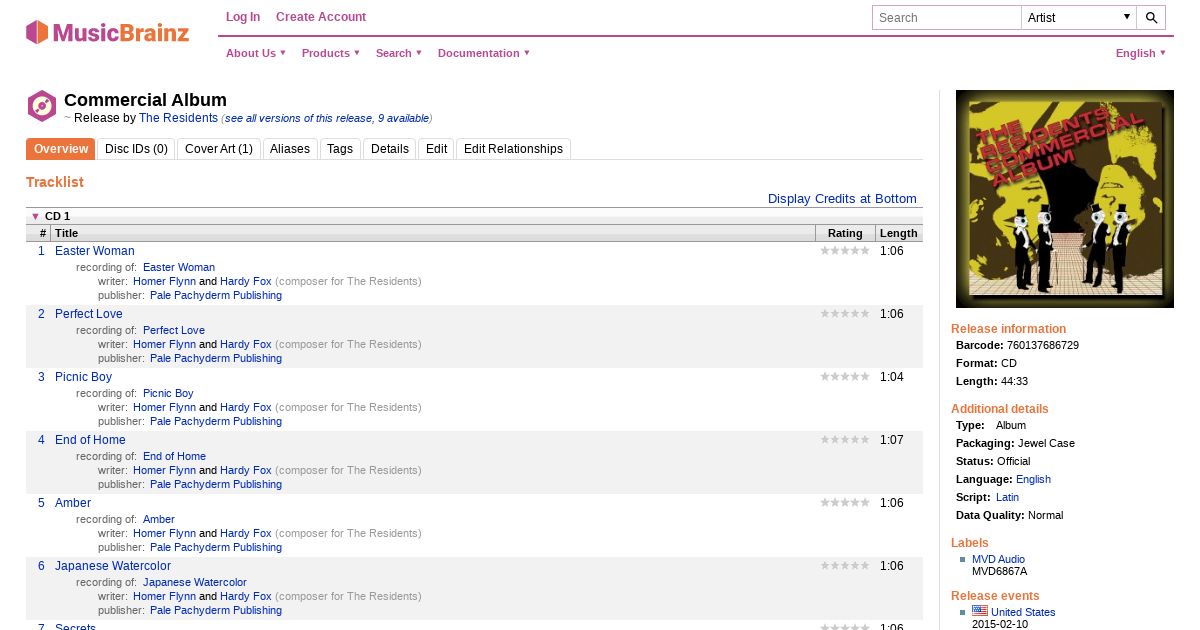This screenshot has width=1200, height=630.
Task: Open the Edit Relationships tab
Action: 513,149
